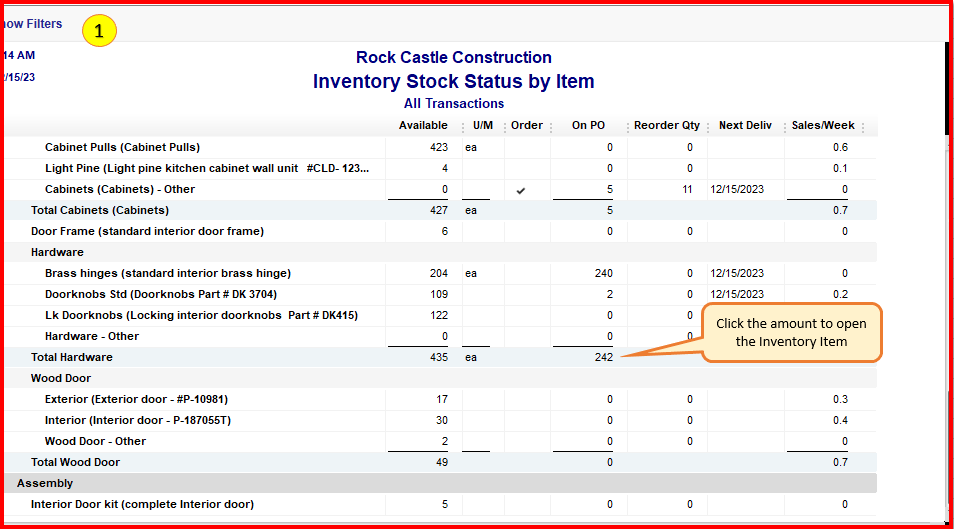The height and width of the screenshot is (529, 954).
Task: Select the Available column header
Action: tap(423, 125)
